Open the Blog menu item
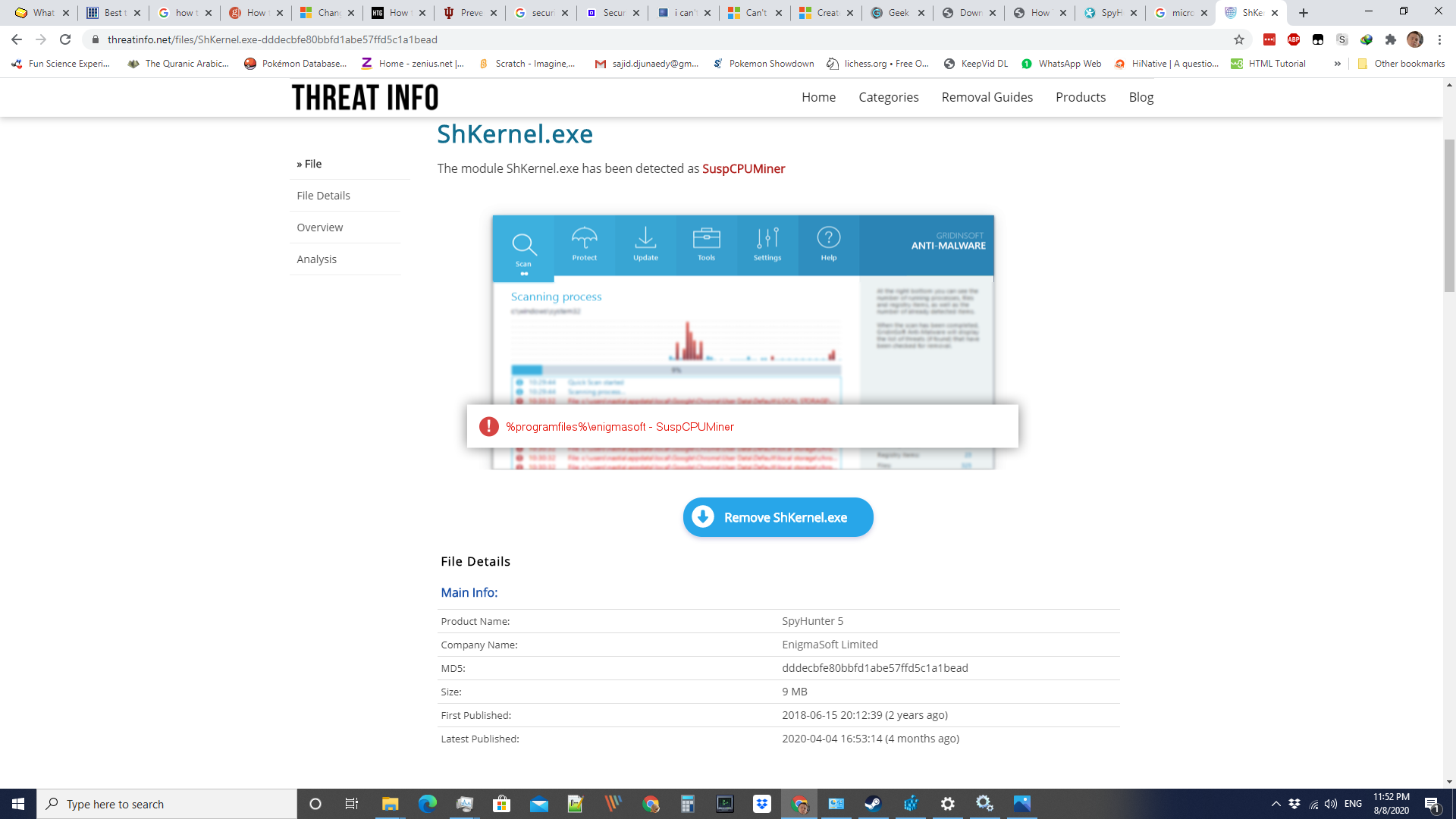The width and height of the screenshot is (1456, 819). point(1141,97)
